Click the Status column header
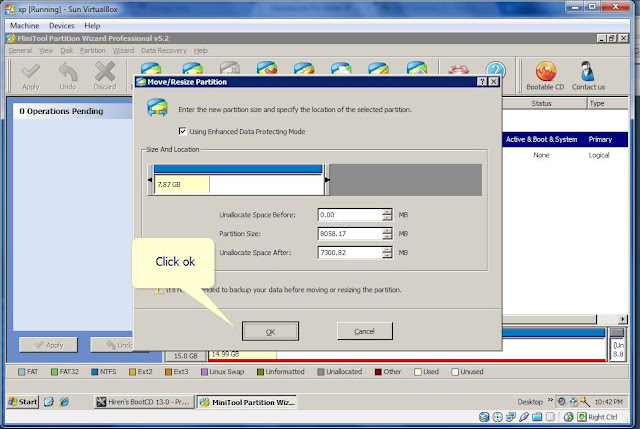The width and height of the screenshot is (640, 429). click(543, 103)
